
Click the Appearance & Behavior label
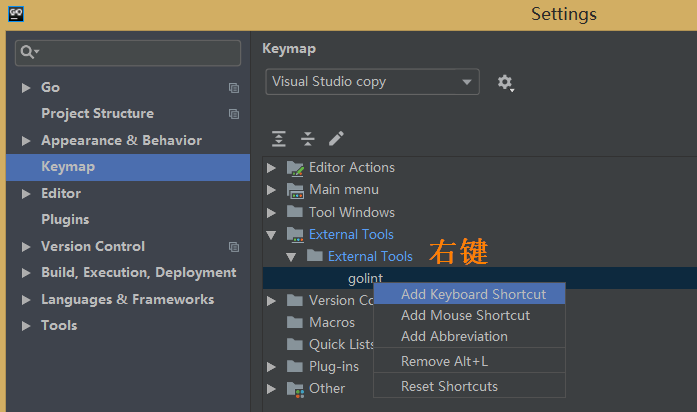(x=121, y=141)
